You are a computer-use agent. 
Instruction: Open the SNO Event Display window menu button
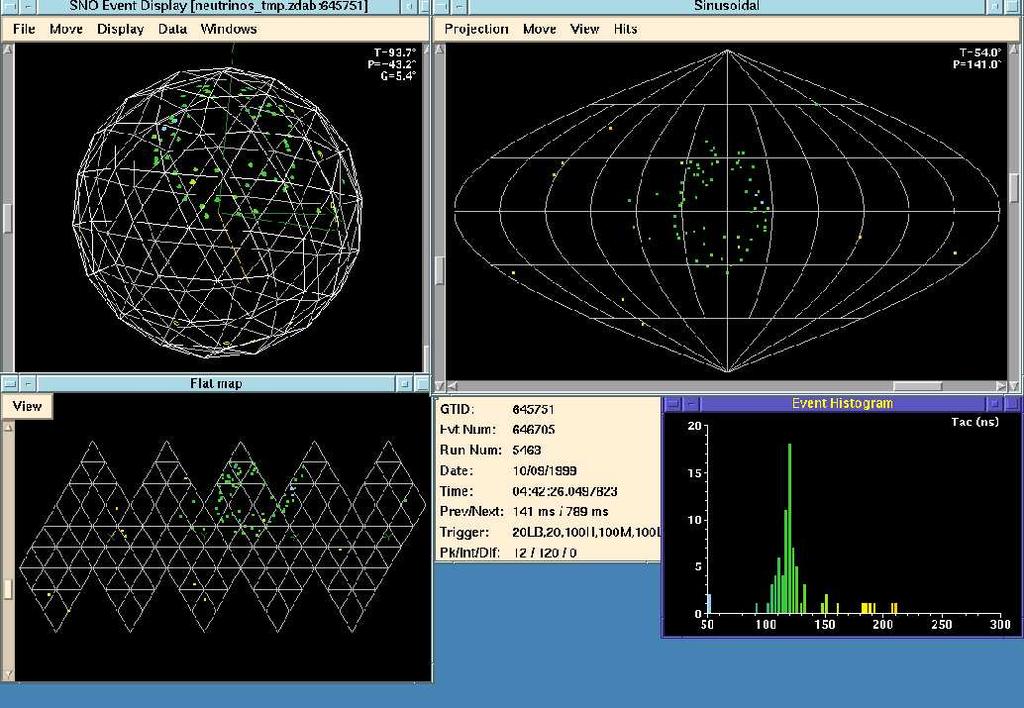point(9,7)
